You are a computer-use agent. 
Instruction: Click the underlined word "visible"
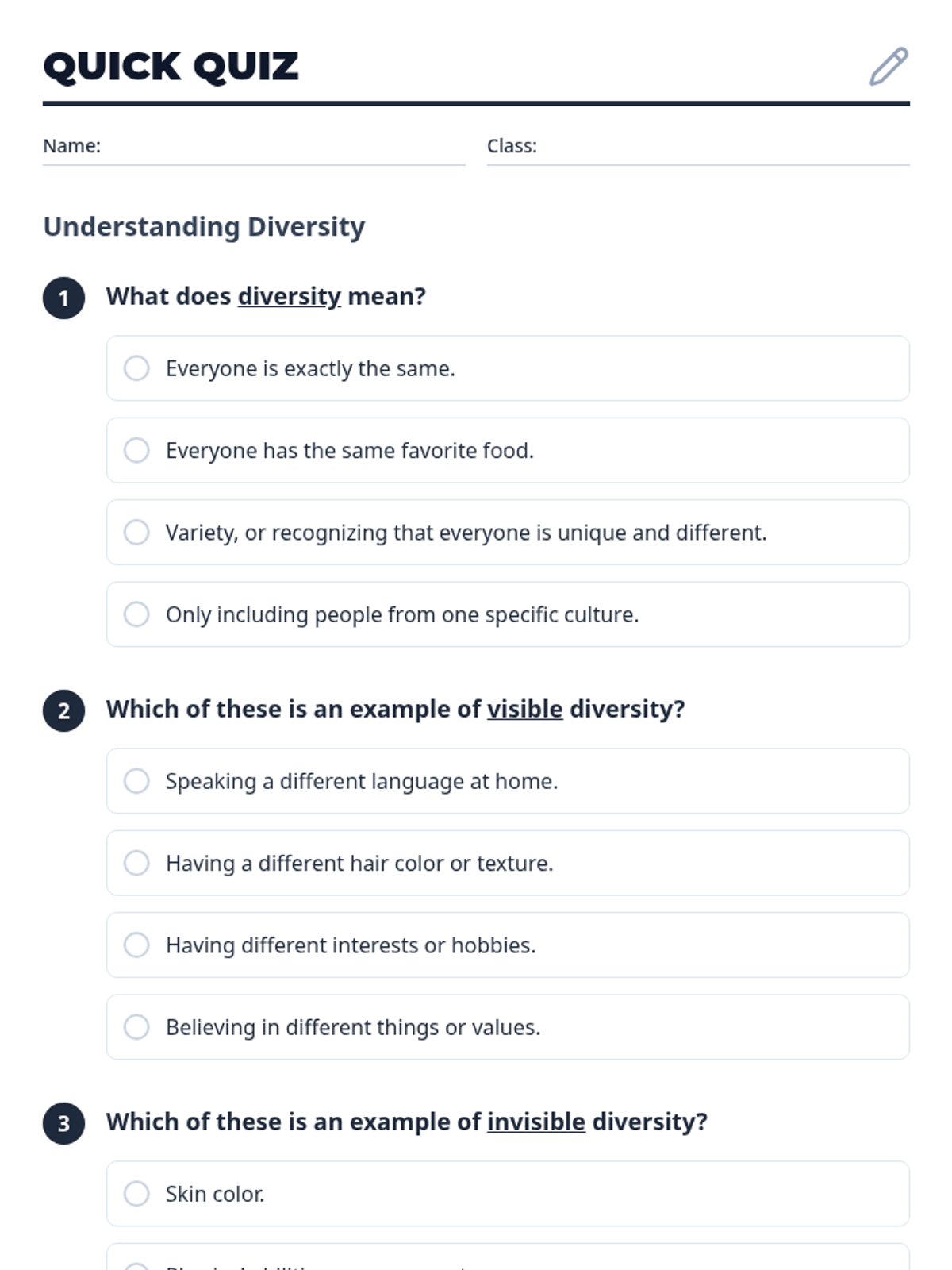point(524,709)
